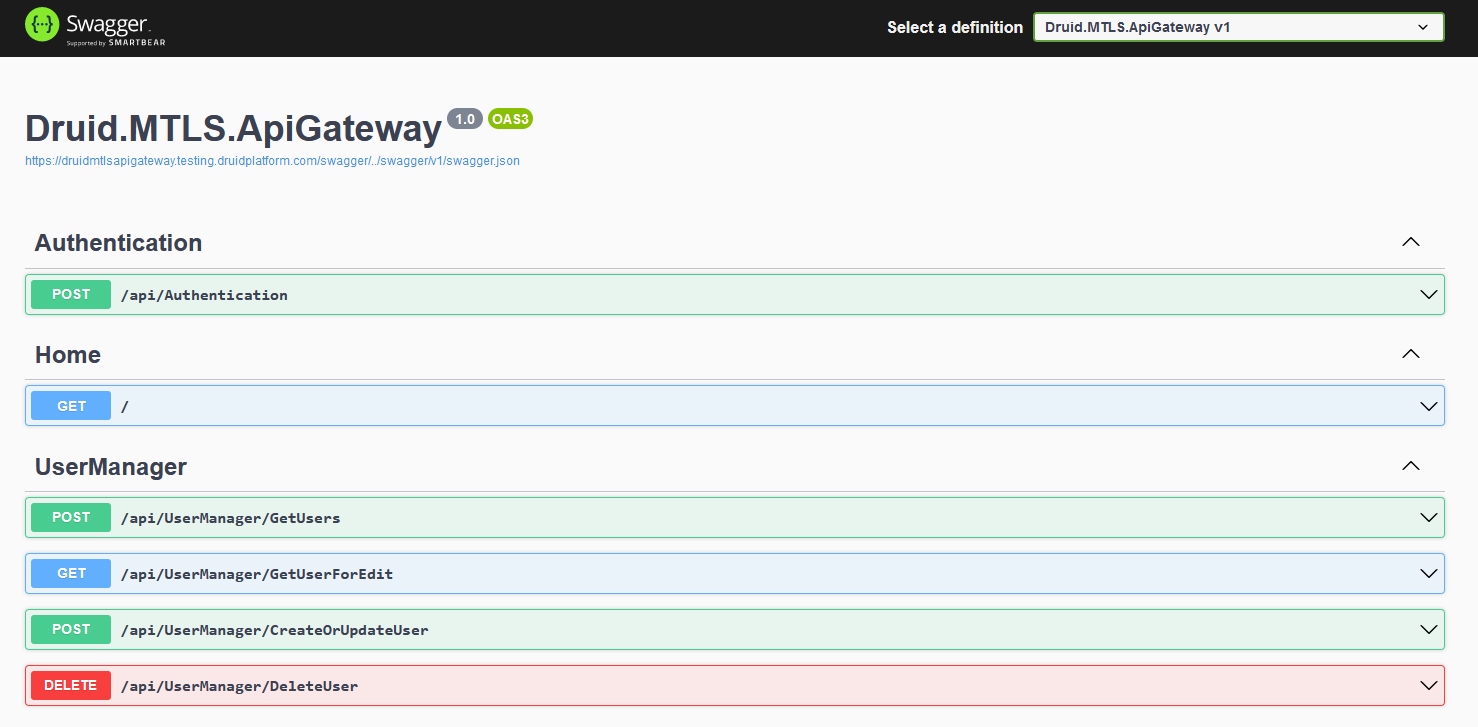Image resolution: width=1478 pixels, height=727 pixels.
Task: Click the GET badge for root path
Action: click(71, 406)
